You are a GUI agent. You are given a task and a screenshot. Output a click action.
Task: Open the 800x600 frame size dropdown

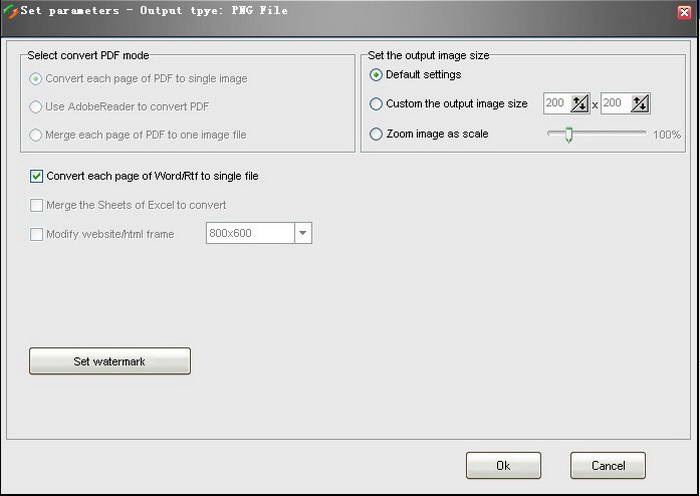303,233
